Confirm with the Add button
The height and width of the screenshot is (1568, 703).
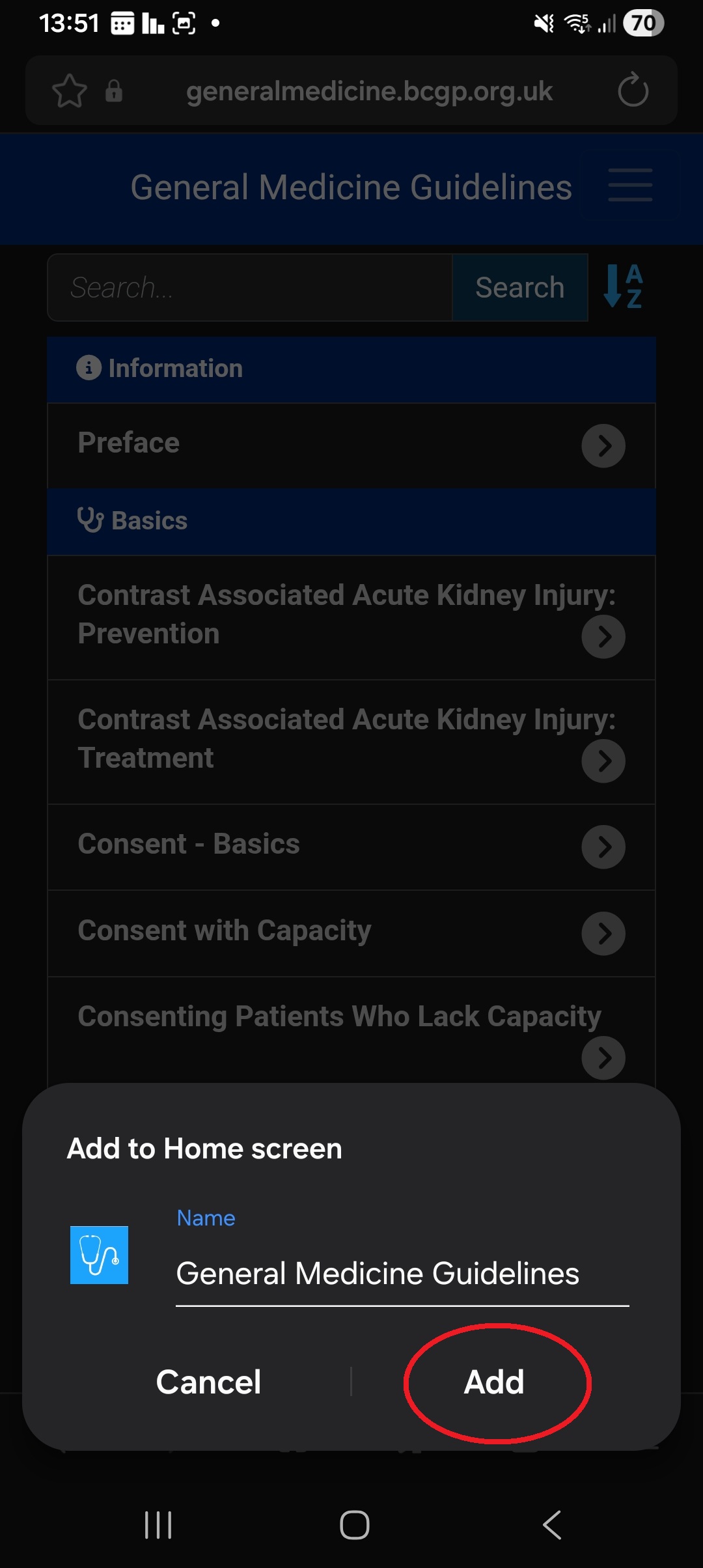495,1382
